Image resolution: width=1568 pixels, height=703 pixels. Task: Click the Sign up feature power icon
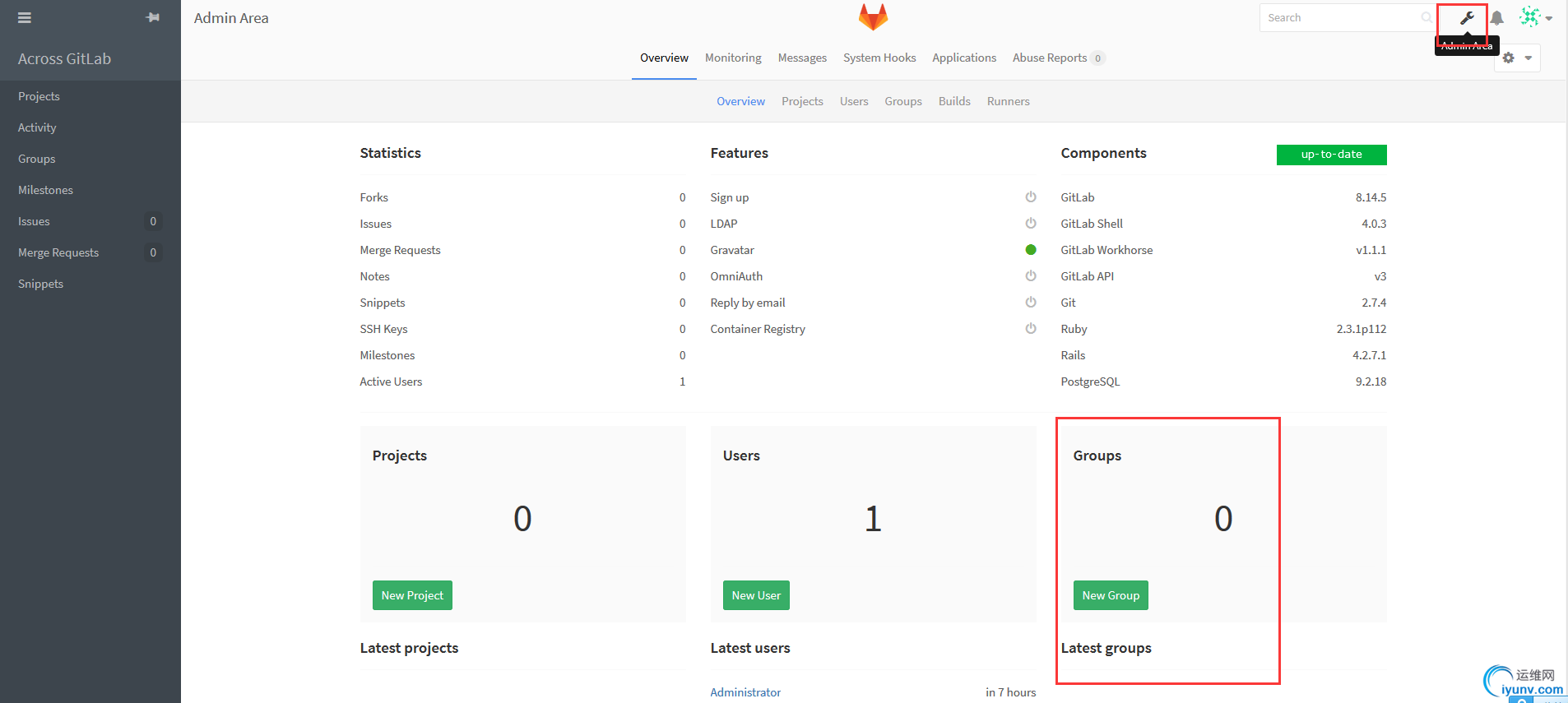pos(1031,197)
